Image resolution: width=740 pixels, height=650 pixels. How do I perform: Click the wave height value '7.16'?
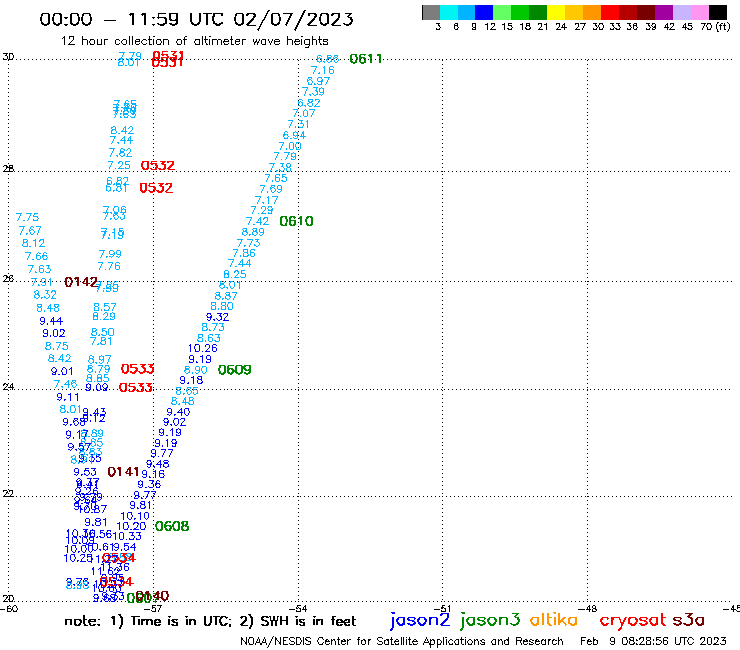pyautogui.click(x=323, y=70)
